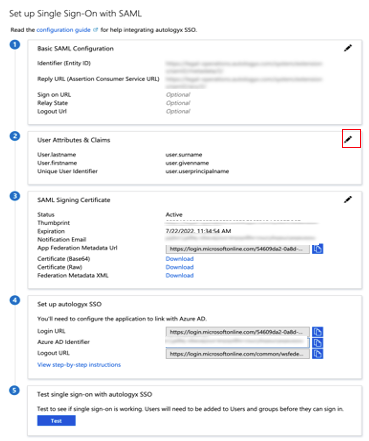The width and height of the screenshot is (369, 441).
Task: Click the 'Relay State' label
Action: coord(52,103)
